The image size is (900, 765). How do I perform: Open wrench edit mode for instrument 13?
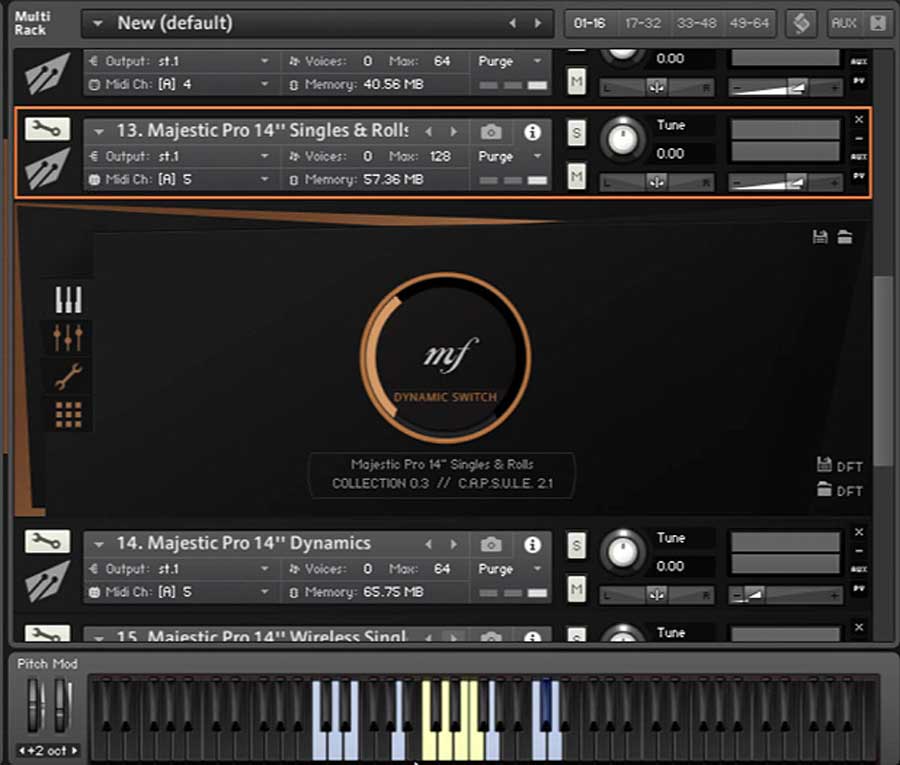click(x=48, y=129)
